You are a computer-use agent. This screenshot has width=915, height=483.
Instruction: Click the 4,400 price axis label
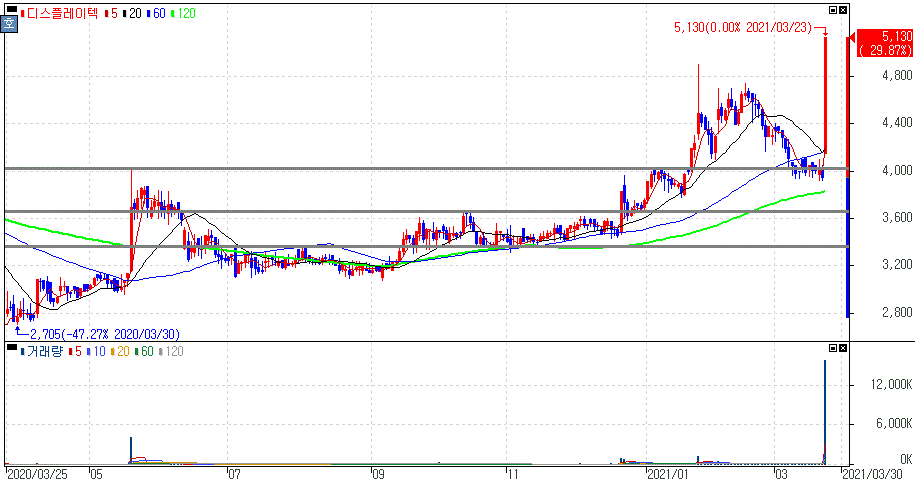click(x=897, y=122)
